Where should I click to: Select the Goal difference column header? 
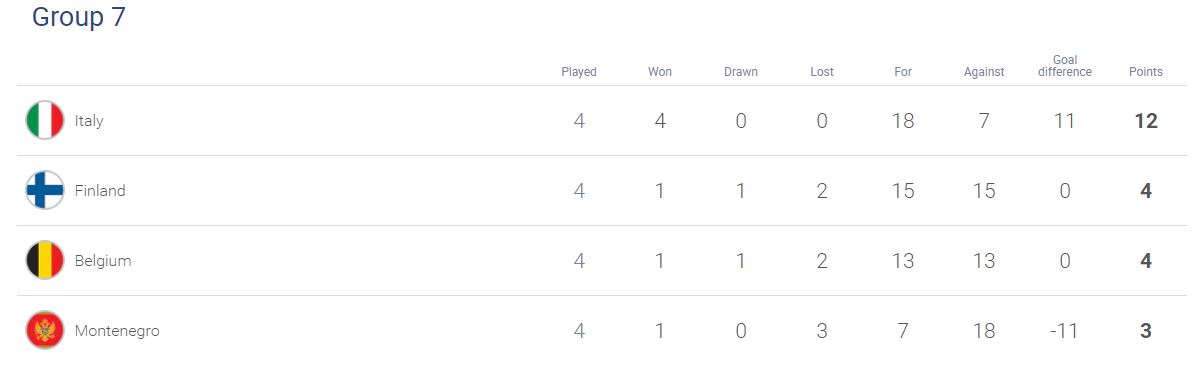coord(1065,66)
